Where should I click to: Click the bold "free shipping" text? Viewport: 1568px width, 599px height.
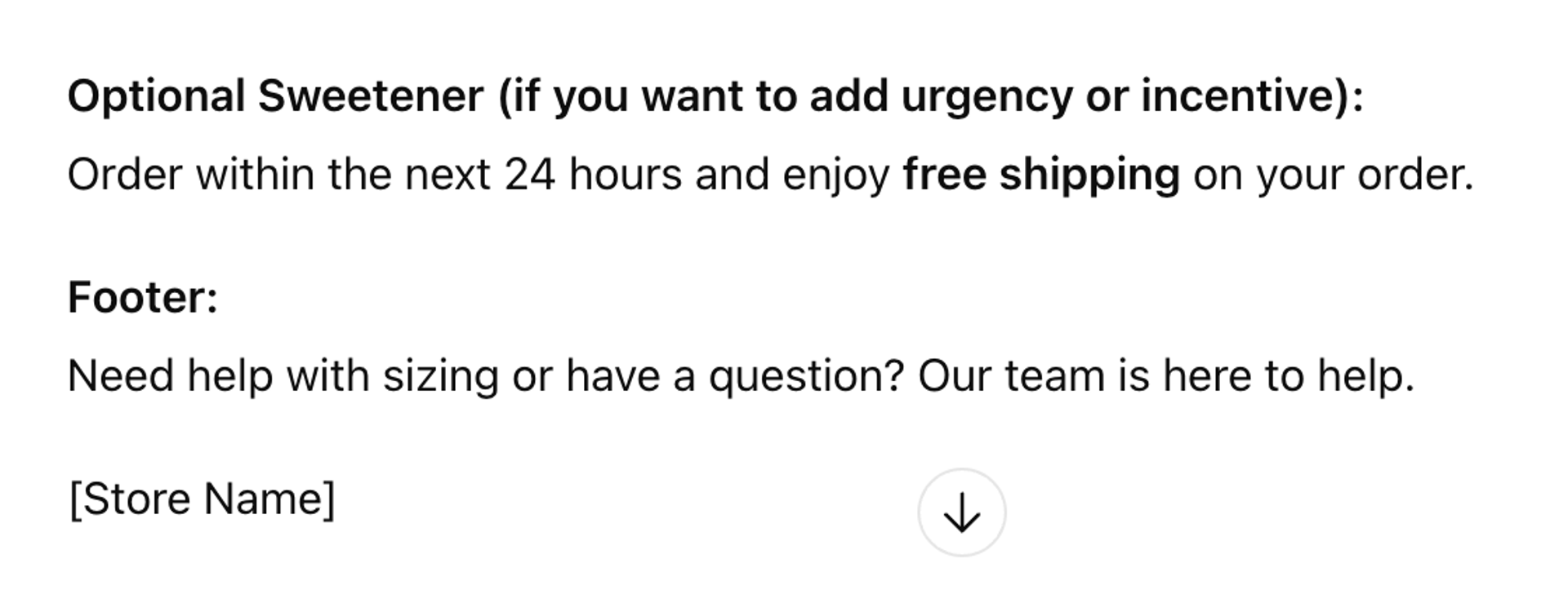click(1040, 175)
